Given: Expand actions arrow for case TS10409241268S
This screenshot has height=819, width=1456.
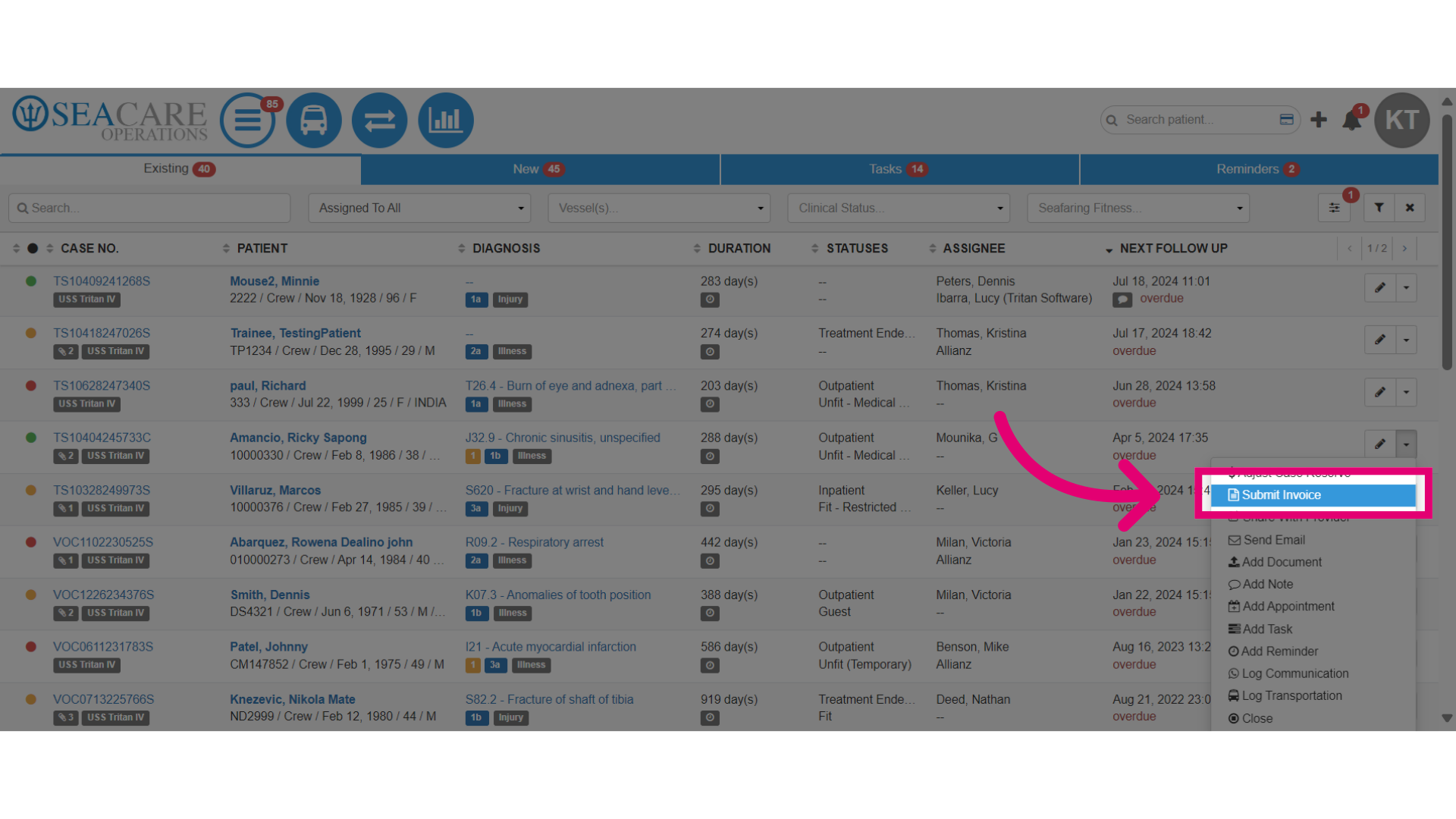Looking at the screenshot, I should click(1407, 287).
